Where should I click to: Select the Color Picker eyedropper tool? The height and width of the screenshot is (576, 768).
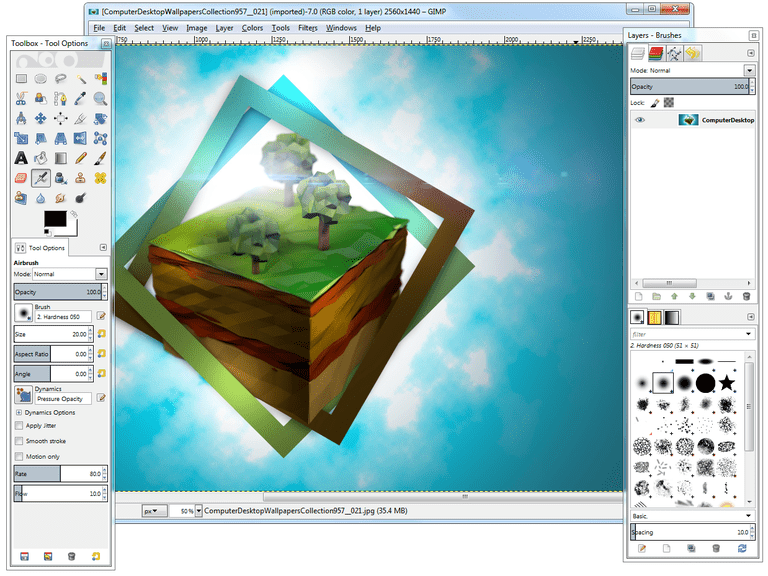[x=81, y=99]
